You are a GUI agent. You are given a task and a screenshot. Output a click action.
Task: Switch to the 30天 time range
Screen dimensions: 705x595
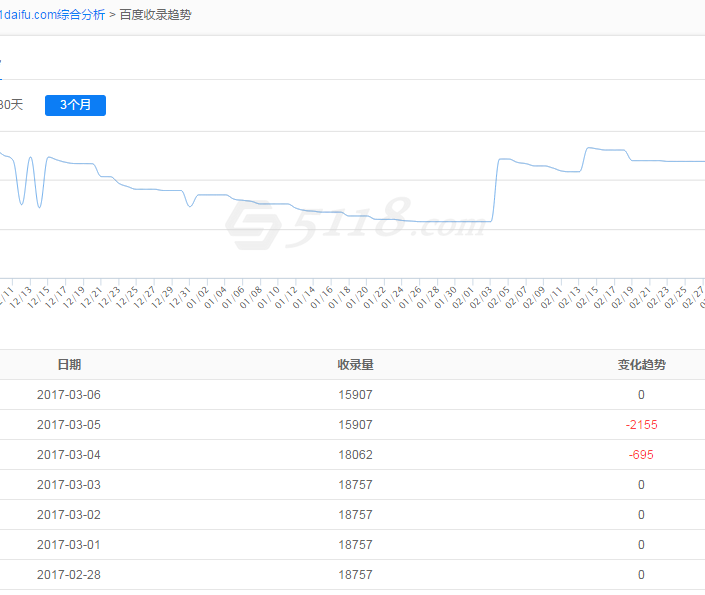click(x=11, y=105)
